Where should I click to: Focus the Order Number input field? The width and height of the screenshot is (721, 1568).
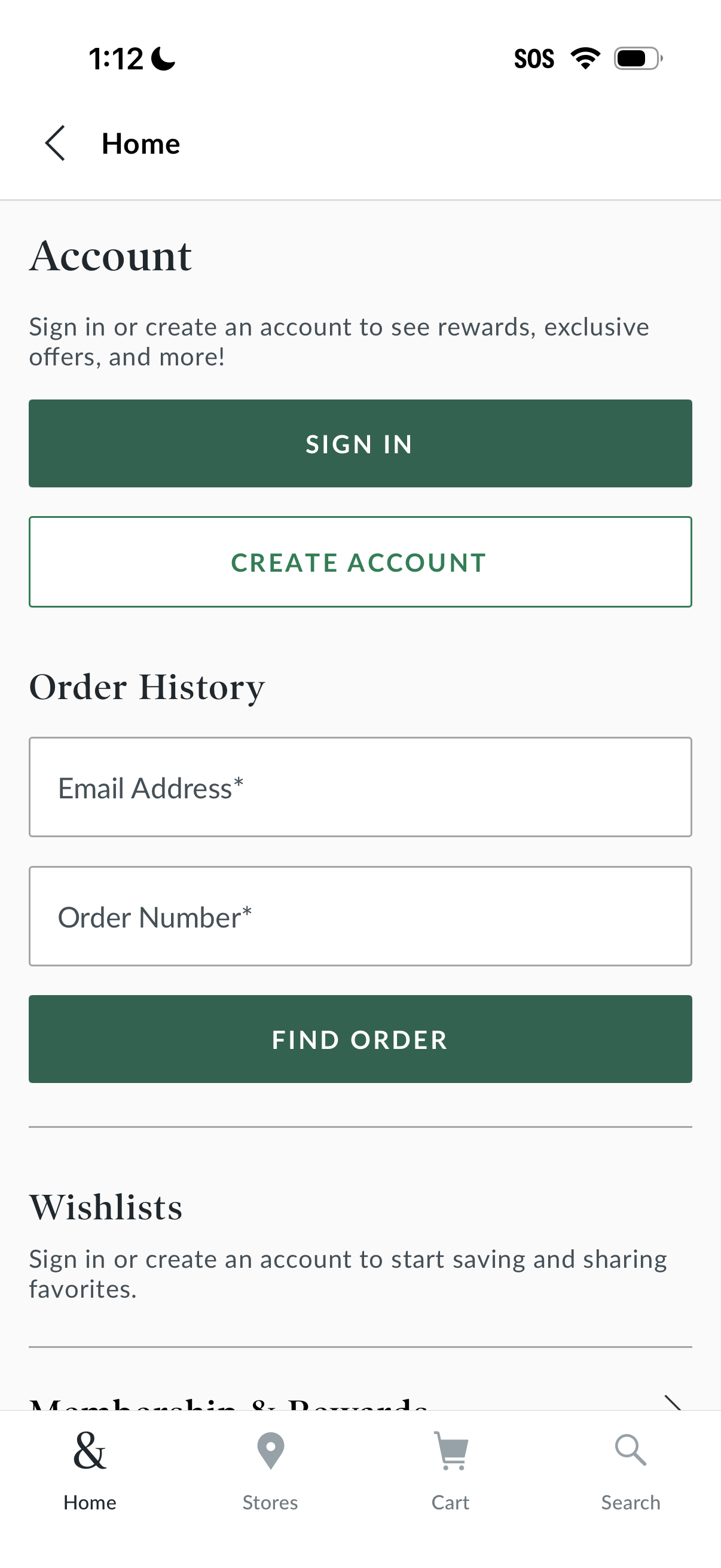click(x=360, y=916)
